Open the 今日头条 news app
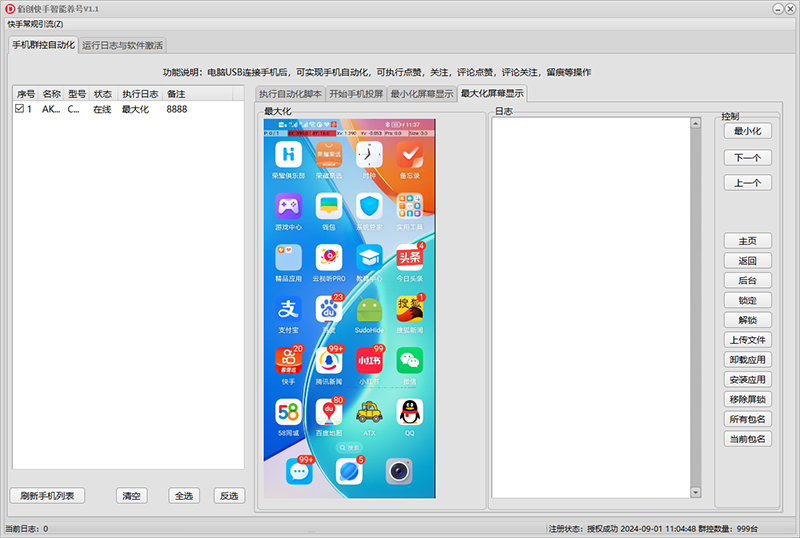 point(410,258)
